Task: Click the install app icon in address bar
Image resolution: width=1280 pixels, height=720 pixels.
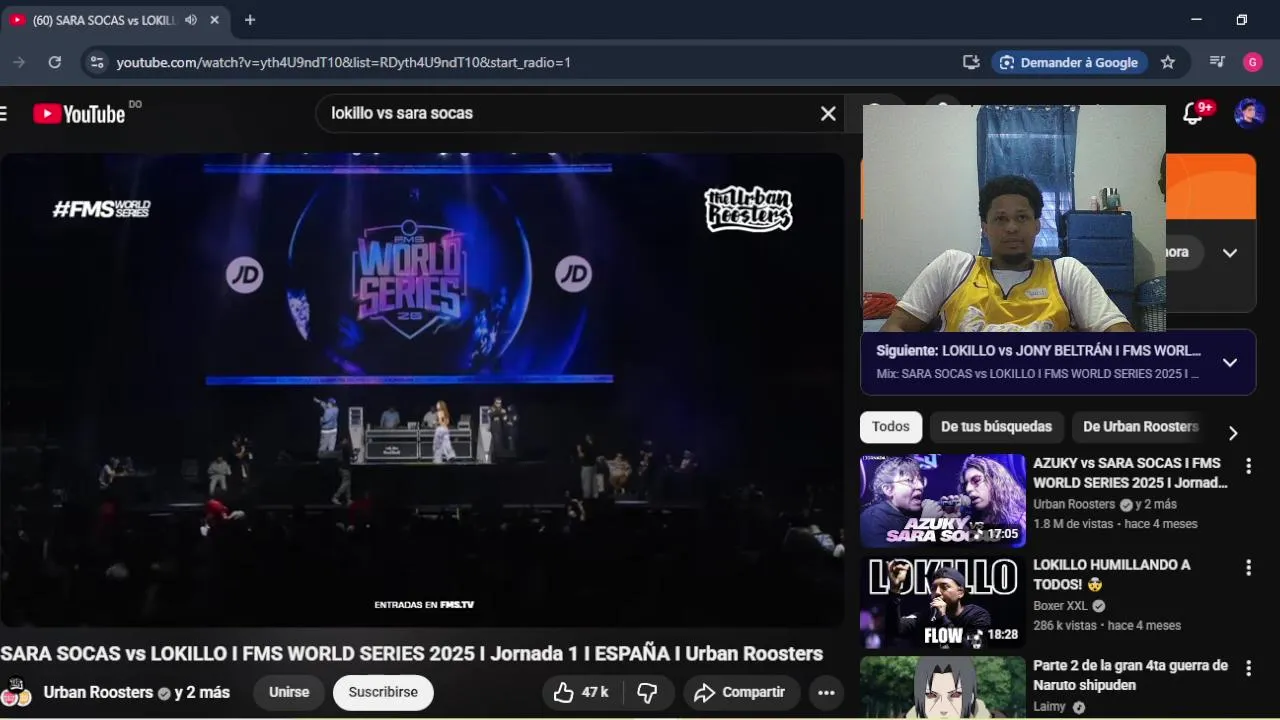Action: [971, 62]
